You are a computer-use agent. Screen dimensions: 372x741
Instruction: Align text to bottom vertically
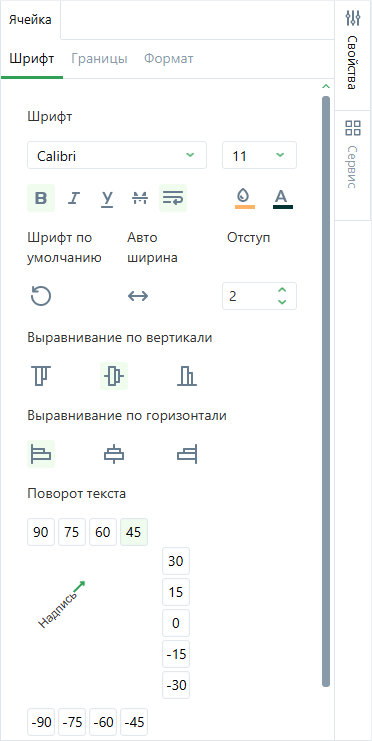187,376
